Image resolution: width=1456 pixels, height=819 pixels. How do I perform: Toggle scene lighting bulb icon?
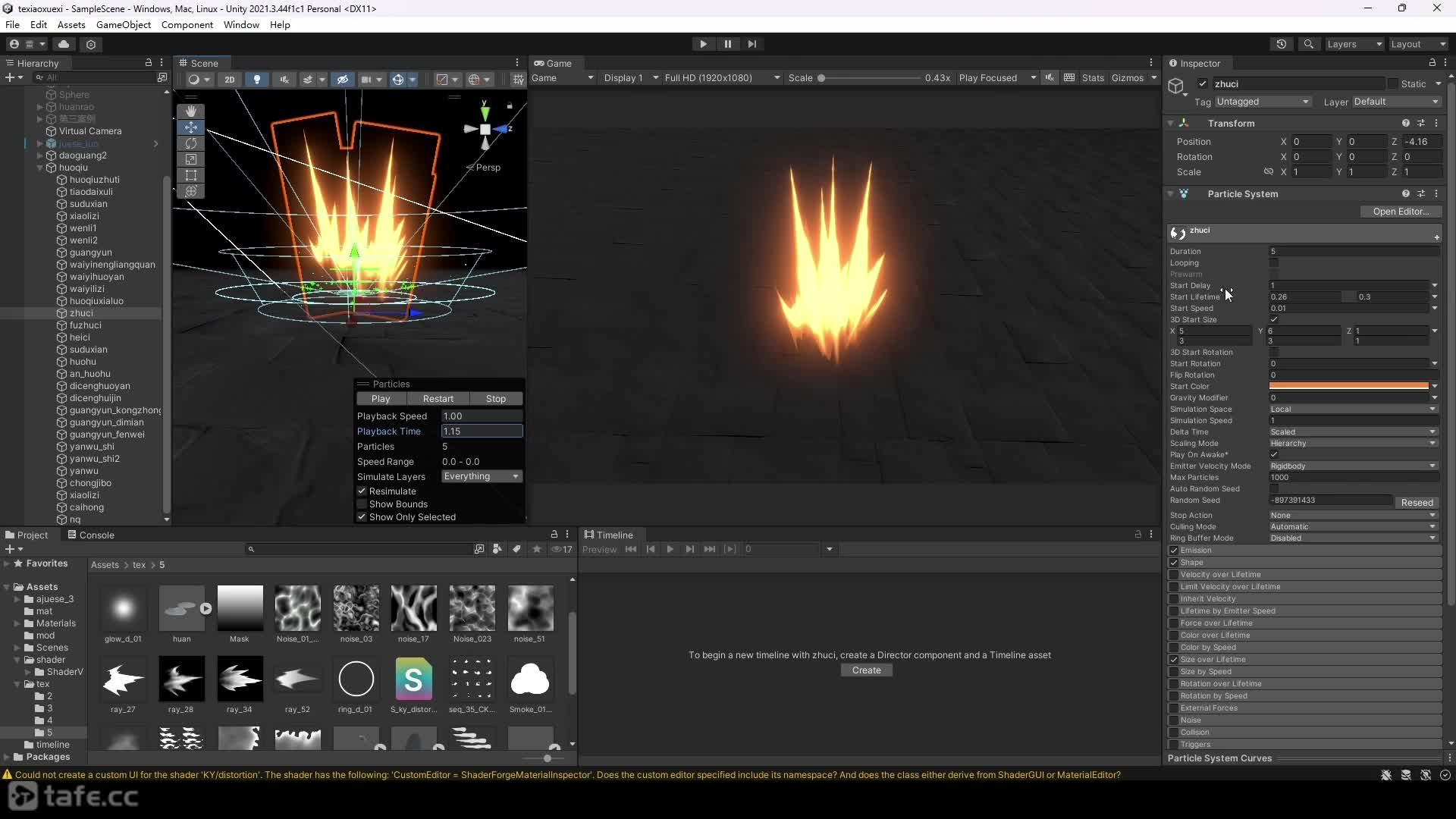[257, 79]
